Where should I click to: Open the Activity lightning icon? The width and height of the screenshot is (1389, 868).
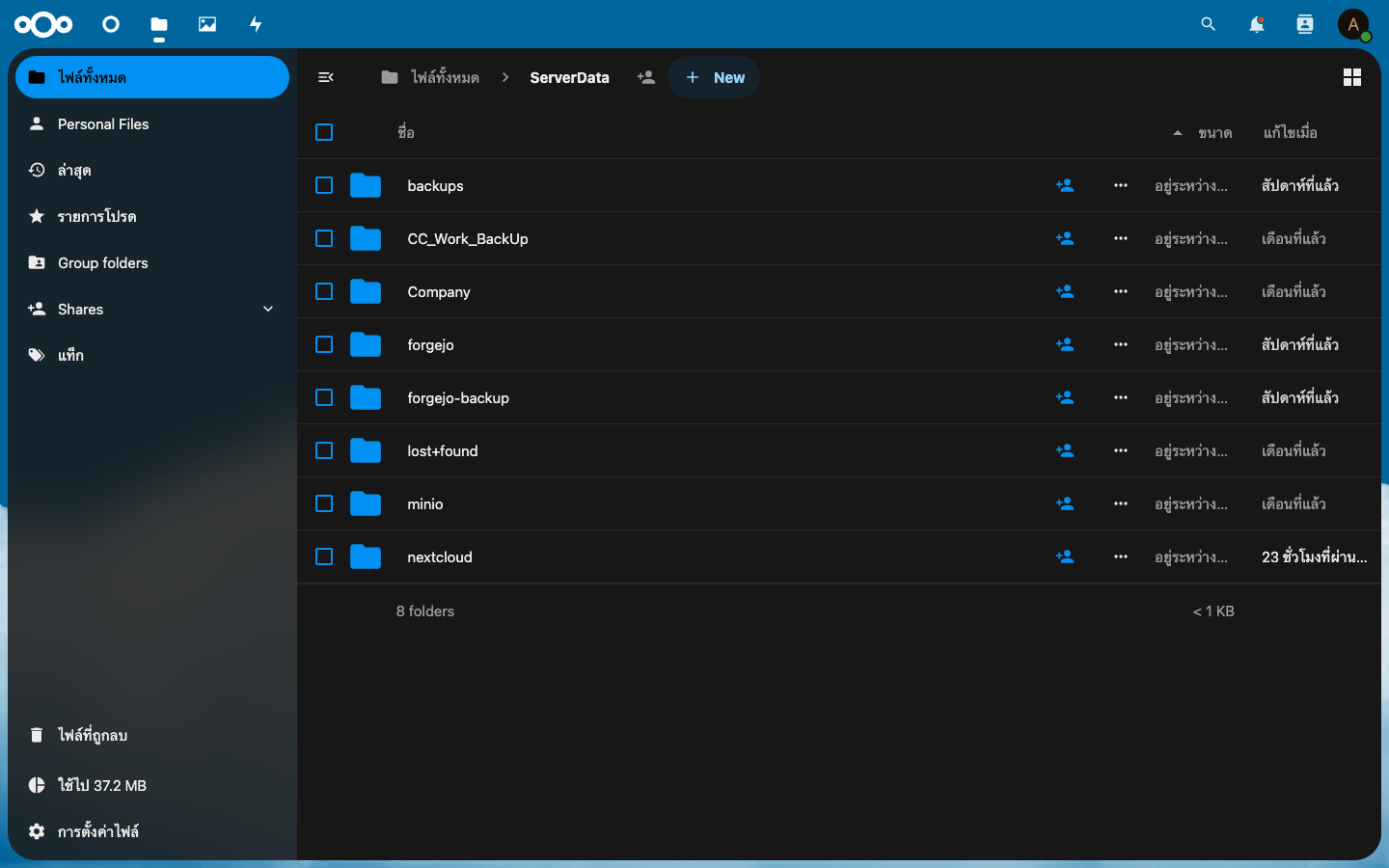(x=256, y=24)
